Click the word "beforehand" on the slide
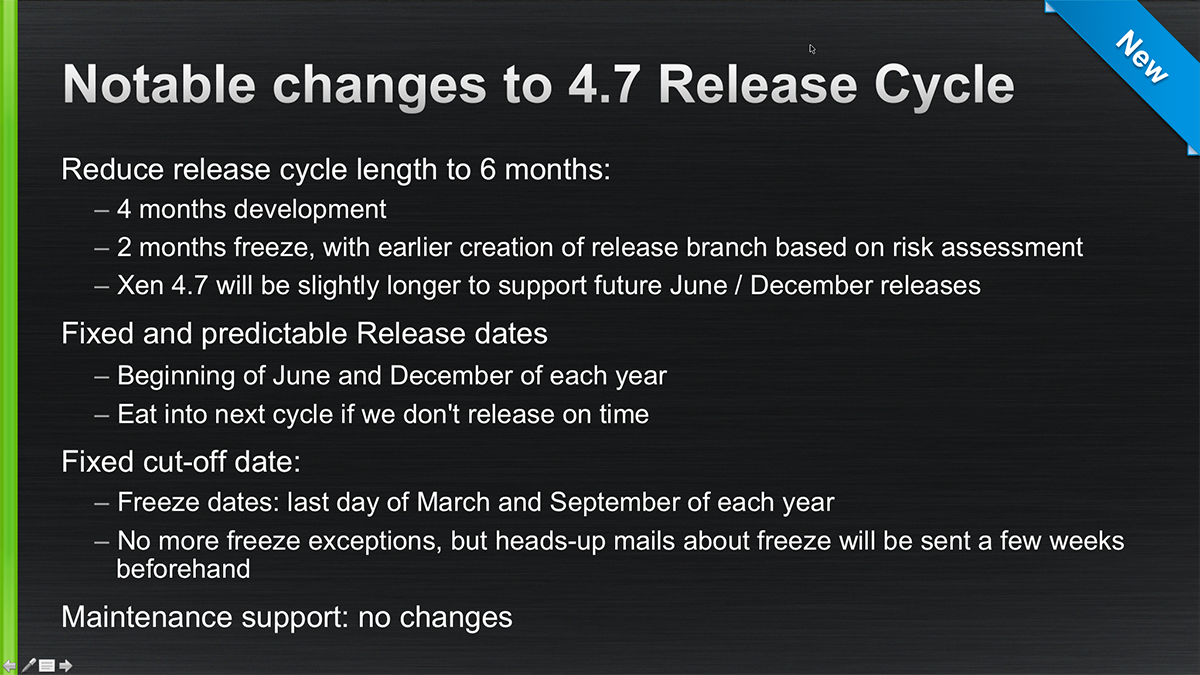The image size is (1200, 675). (x=183, y=569)
